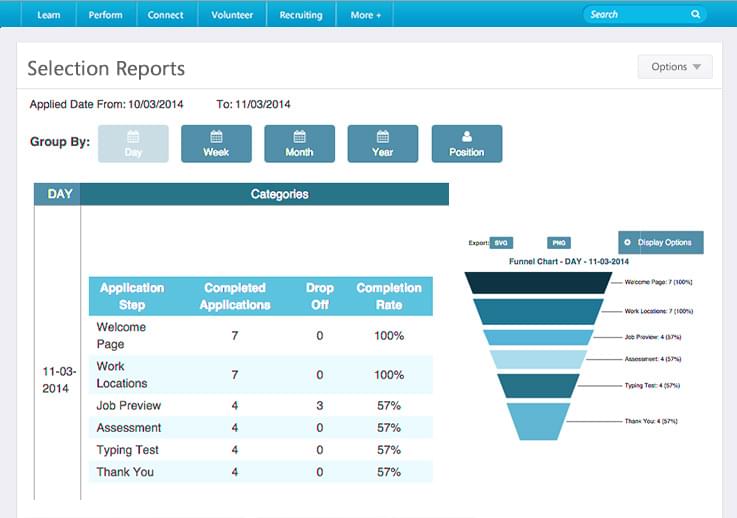Open the Learn menu
The image size is (737, 518).
pyautogui.click(x=48, y=15)
